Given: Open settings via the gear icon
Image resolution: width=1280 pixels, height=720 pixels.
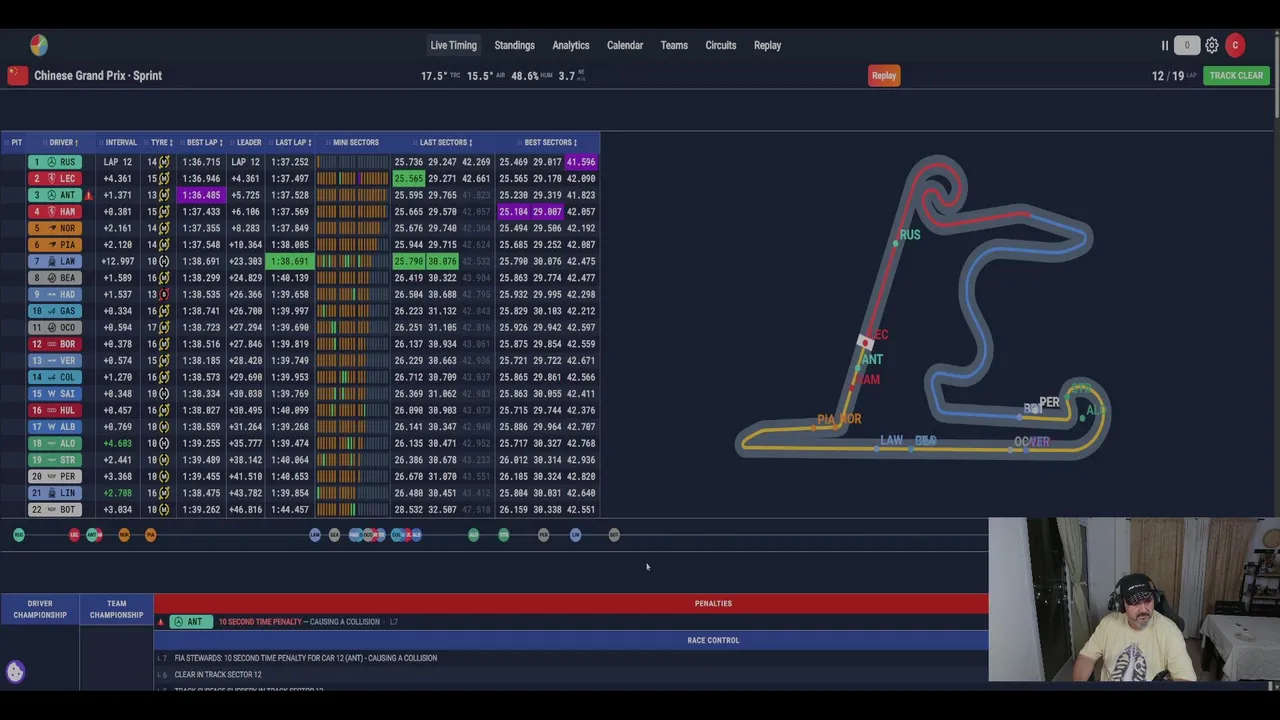Looking at the screenshot, I should click(x=1212, y=45).
